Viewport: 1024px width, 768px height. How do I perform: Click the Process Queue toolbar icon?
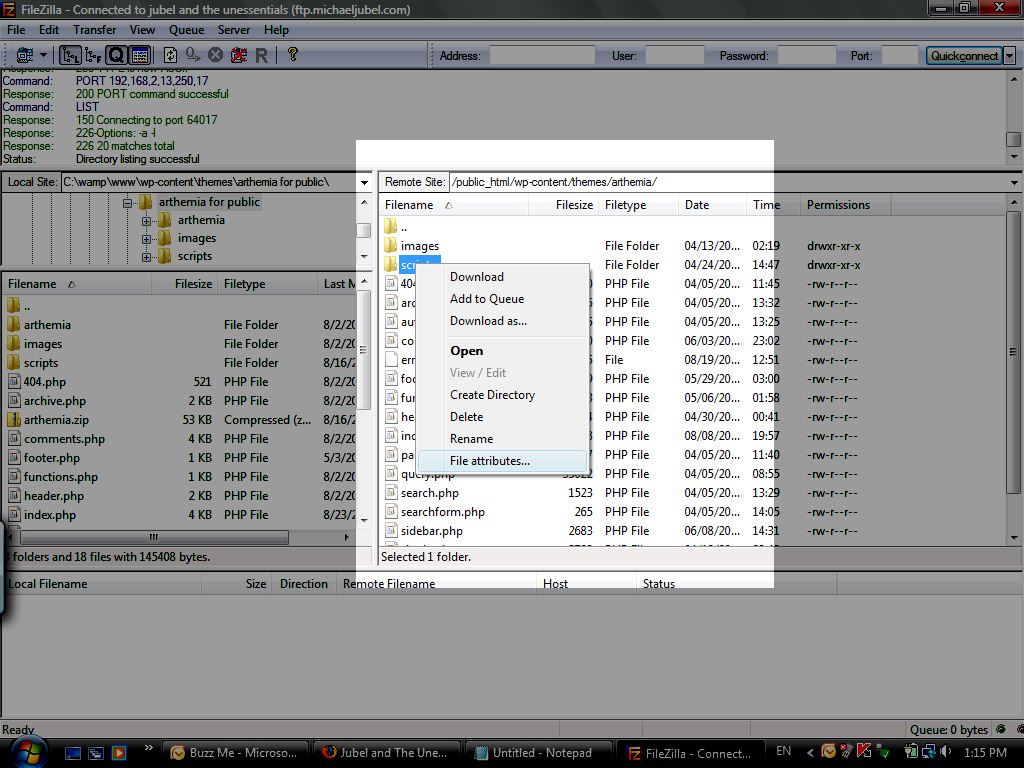pyautogui.click(x=192, y=55)
